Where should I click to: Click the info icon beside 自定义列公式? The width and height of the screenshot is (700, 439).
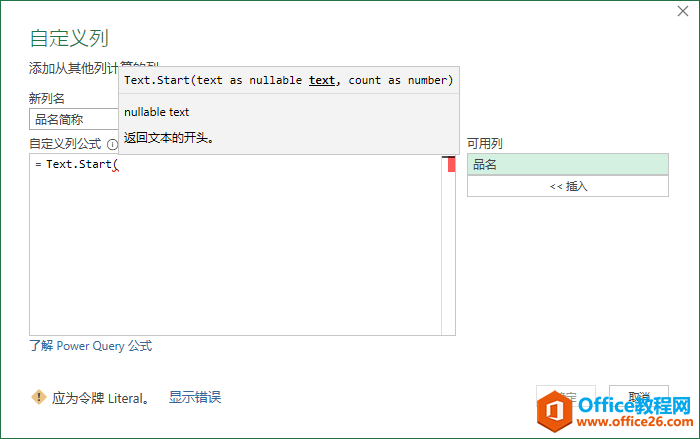pos(112,145)
